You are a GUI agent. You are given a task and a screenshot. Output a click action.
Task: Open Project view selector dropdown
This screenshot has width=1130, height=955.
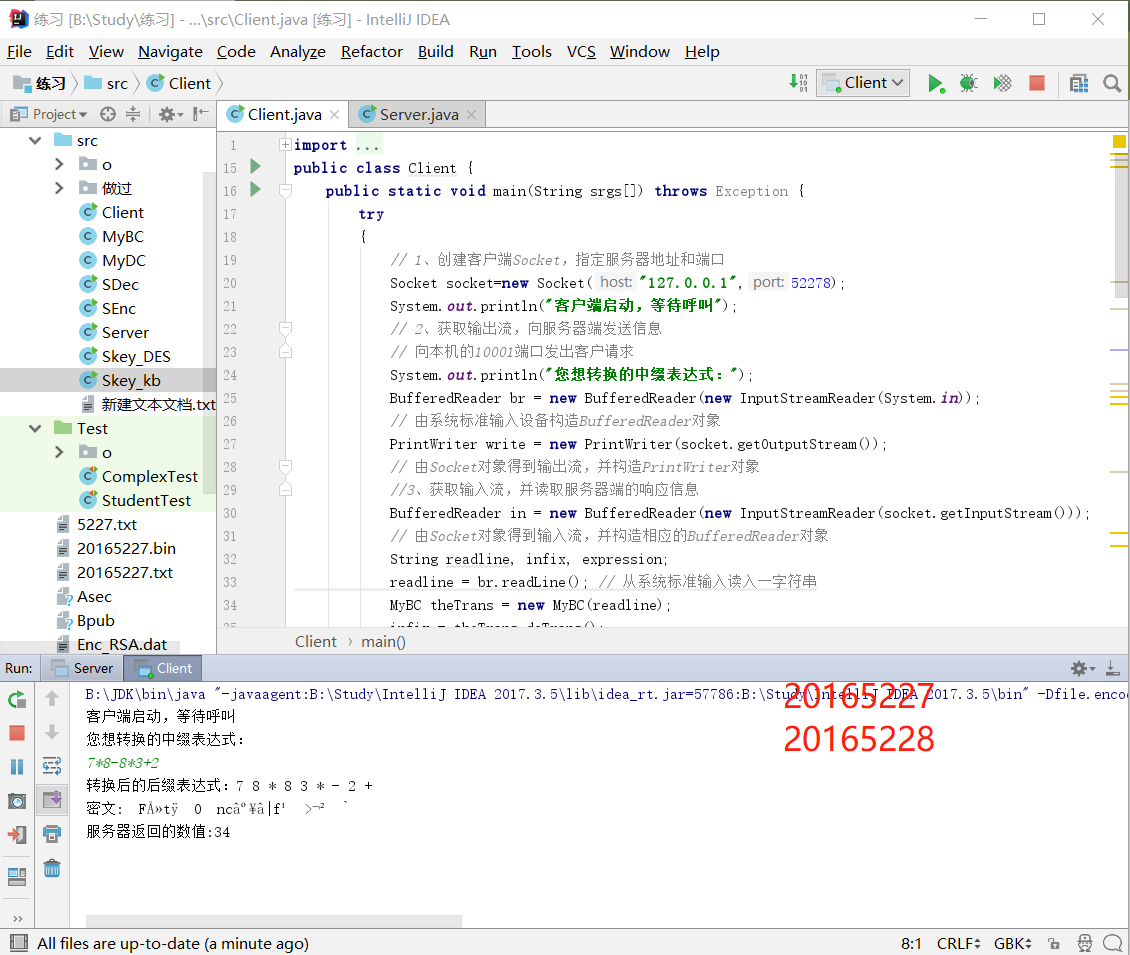49,114
